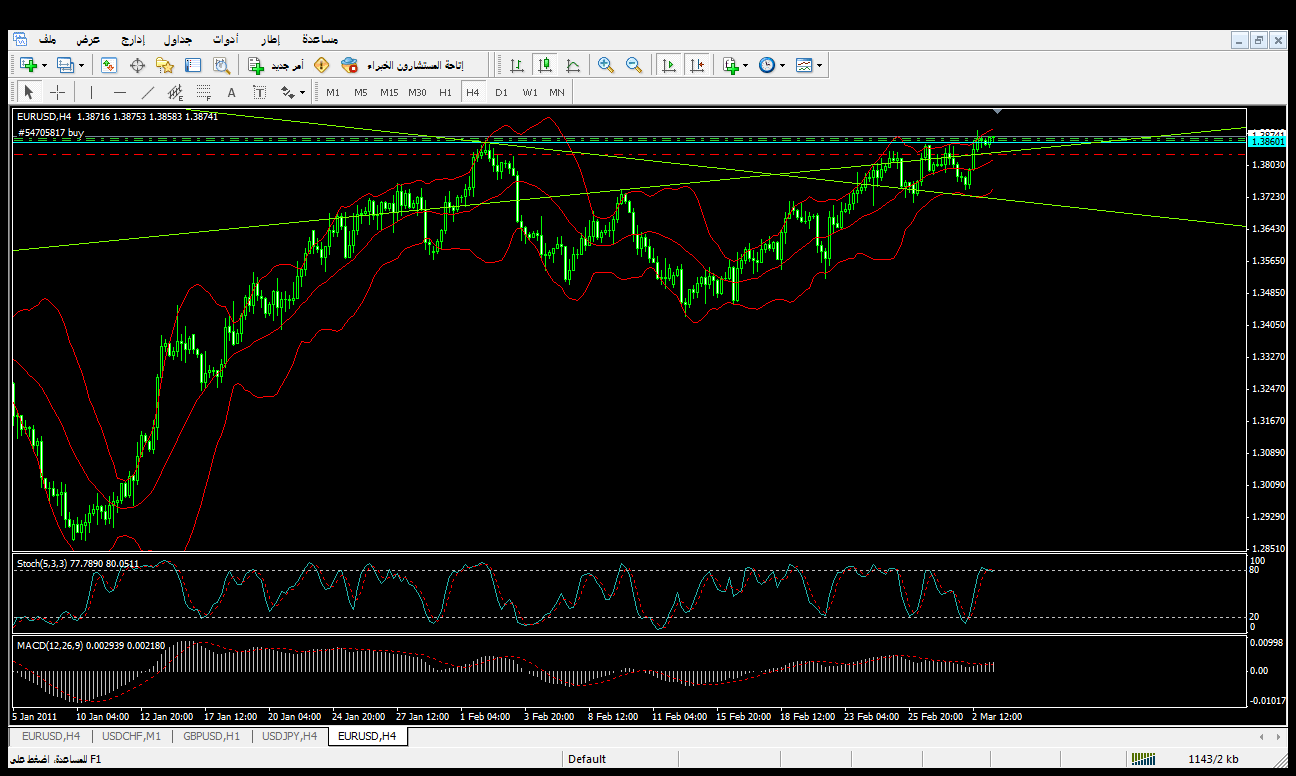The image size is (1296, 776).
Task: Switch to M1 timeframe
Action: [x=333, y=92]
